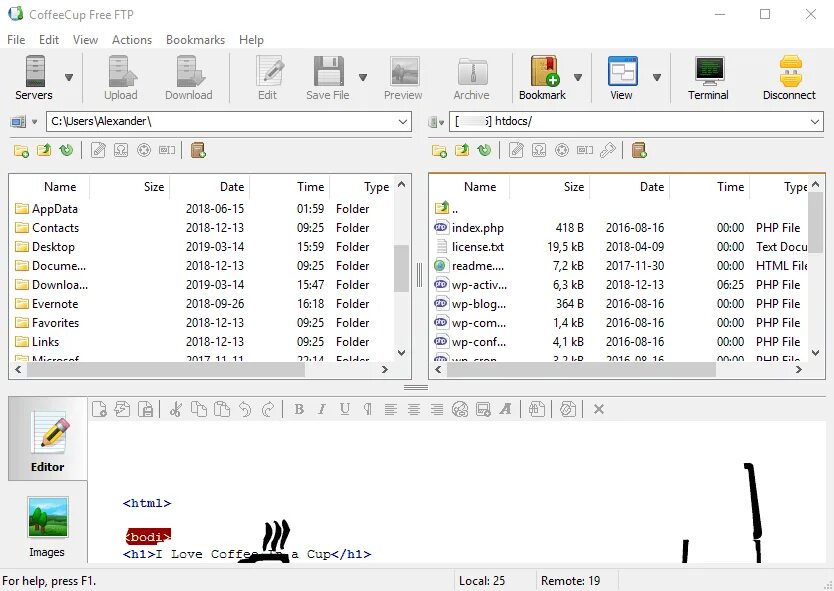Click the Download toolbar button

pos(189,78)
